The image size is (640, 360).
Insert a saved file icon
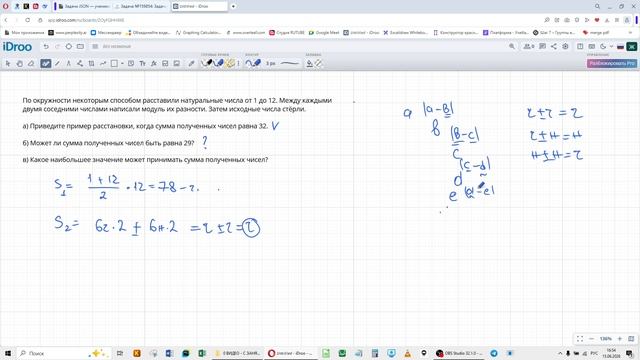(x=165, y=63)
